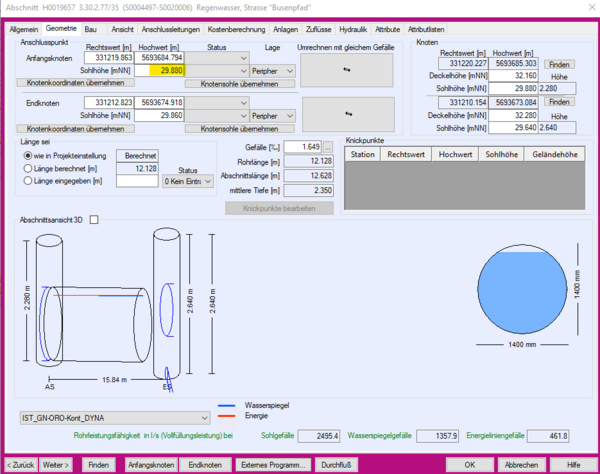Open the ellipsis button beside Gefälle value
600x474 pixels.
pyautogui.click(x=327, y=147)
